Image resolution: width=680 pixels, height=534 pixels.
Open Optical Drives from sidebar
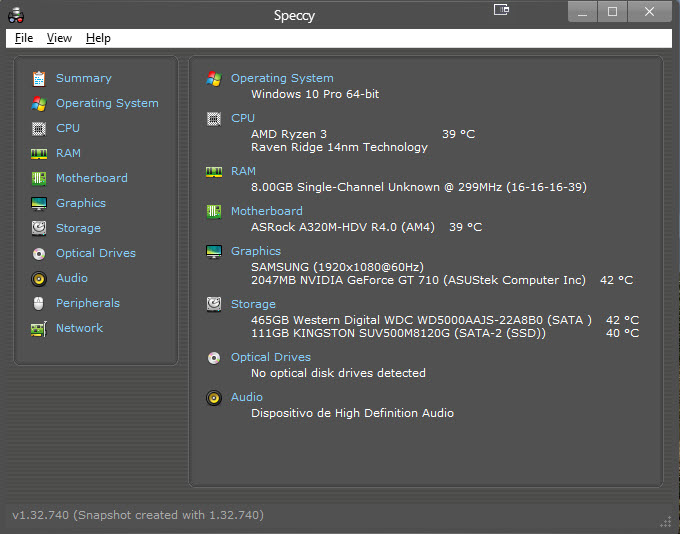point(96,253)
